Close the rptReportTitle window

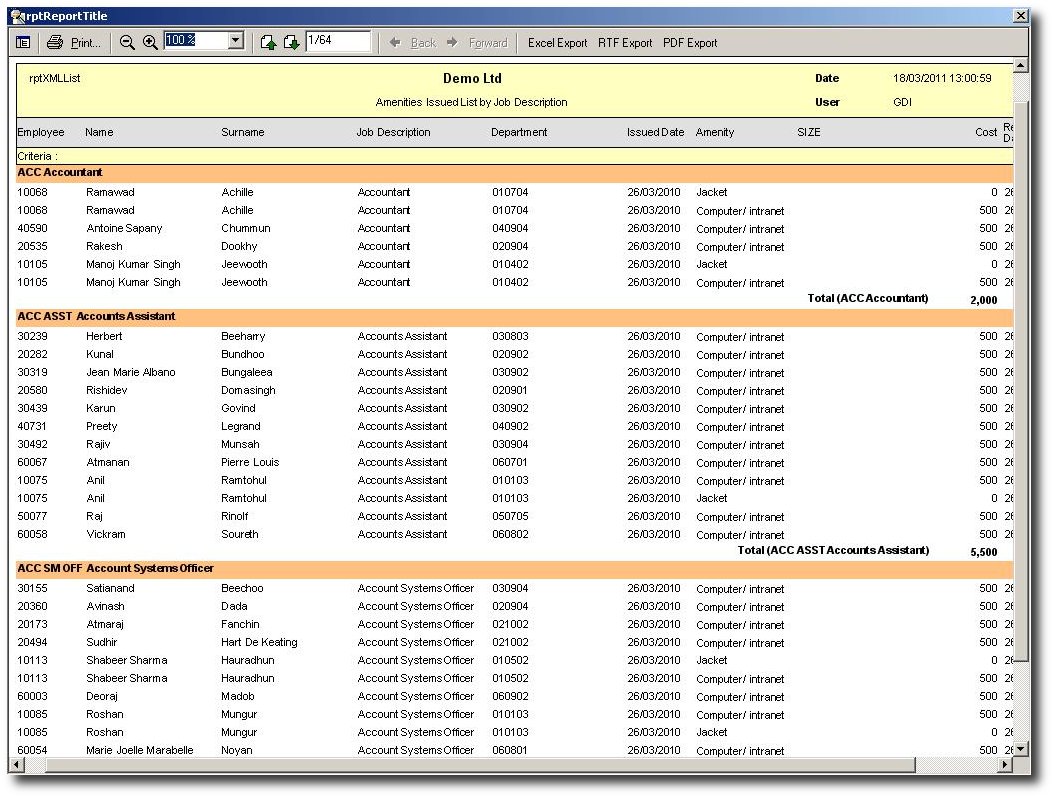[1020, 16]
